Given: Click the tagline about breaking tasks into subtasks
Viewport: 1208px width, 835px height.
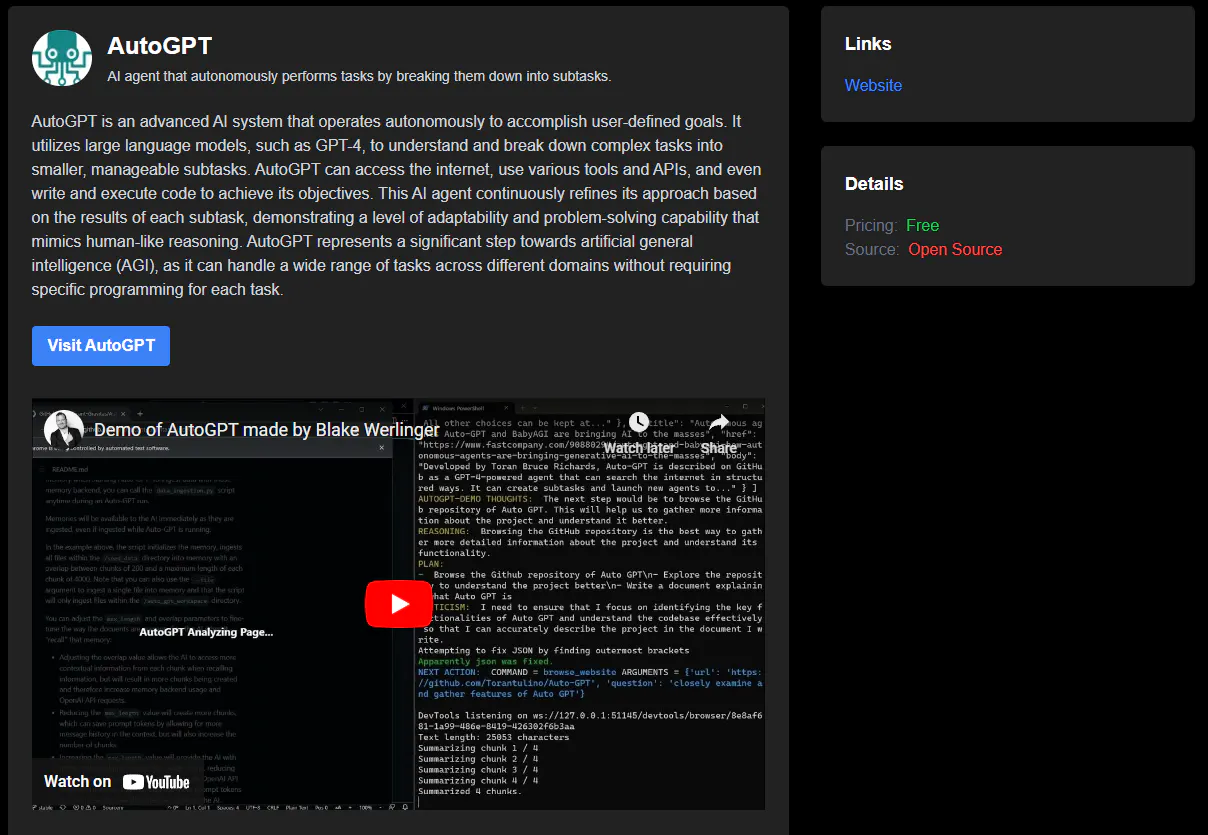Looking at the screenshot, I should click(x=359, y=76).
